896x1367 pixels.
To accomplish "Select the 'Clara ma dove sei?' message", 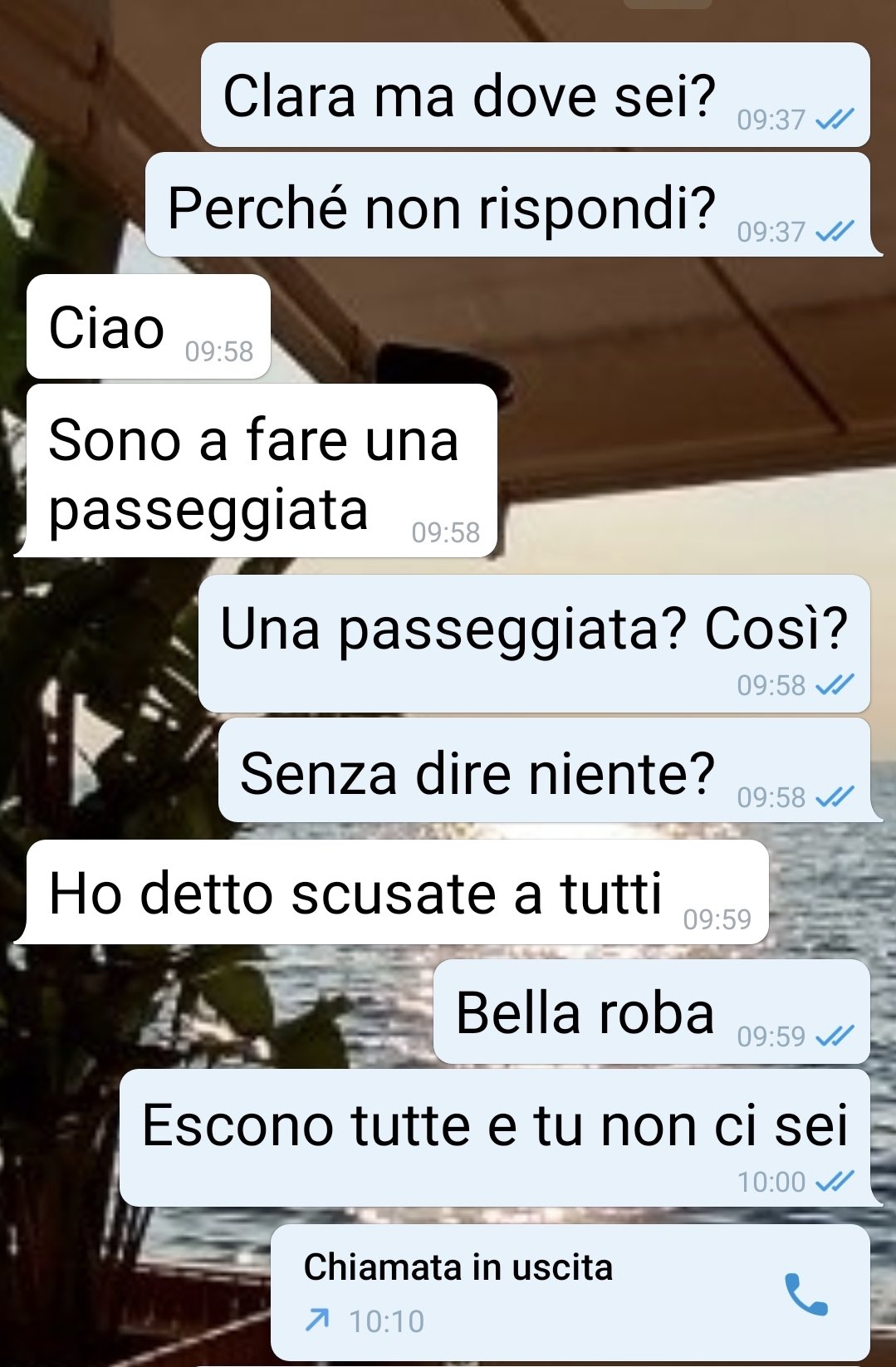I will (536, 95).
